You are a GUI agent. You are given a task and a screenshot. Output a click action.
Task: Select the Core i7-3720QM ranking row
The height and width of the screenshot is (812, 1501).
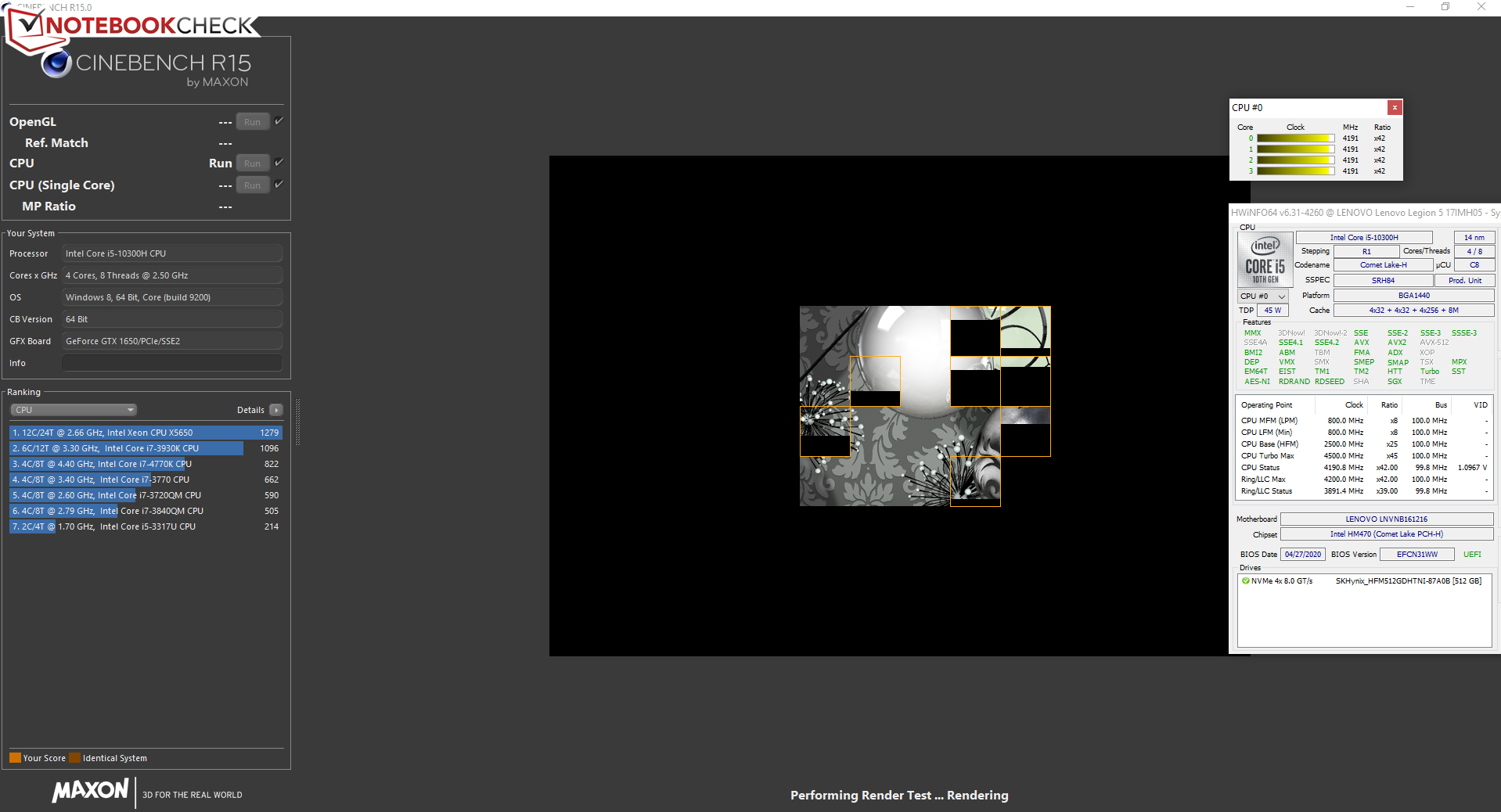tap(146, 495)
